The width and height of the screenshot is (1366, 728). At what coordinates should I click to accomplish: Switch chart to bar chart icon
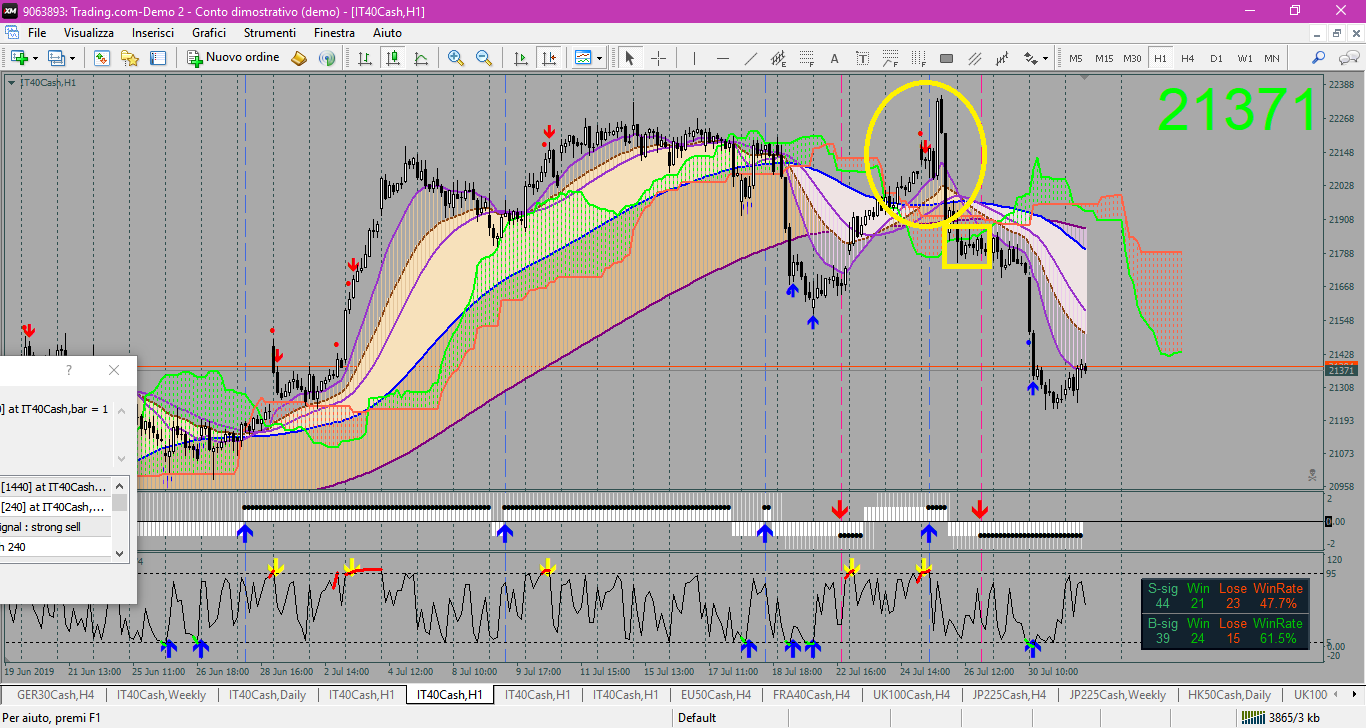click(365, 58)
